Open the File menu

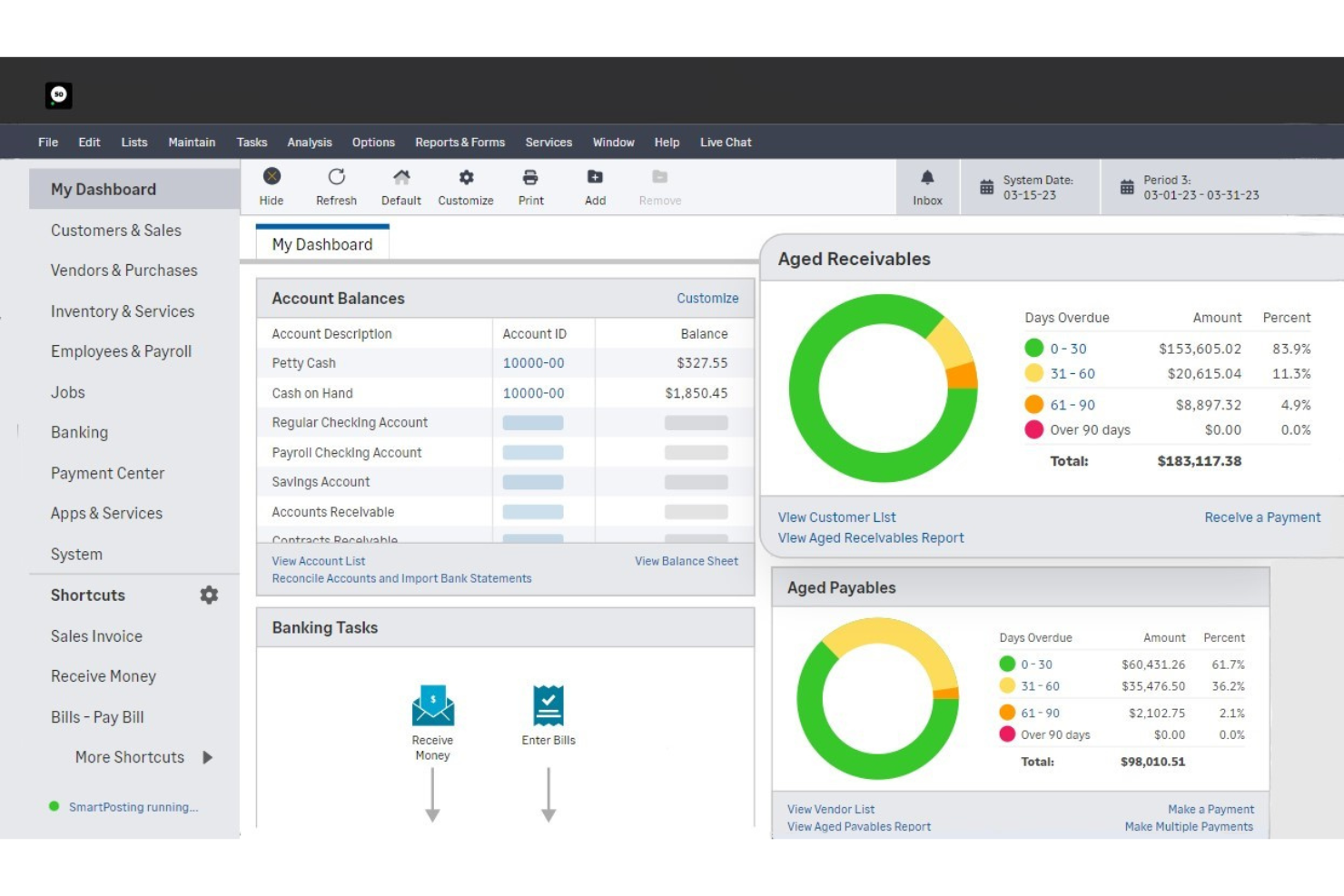point(48,143)
